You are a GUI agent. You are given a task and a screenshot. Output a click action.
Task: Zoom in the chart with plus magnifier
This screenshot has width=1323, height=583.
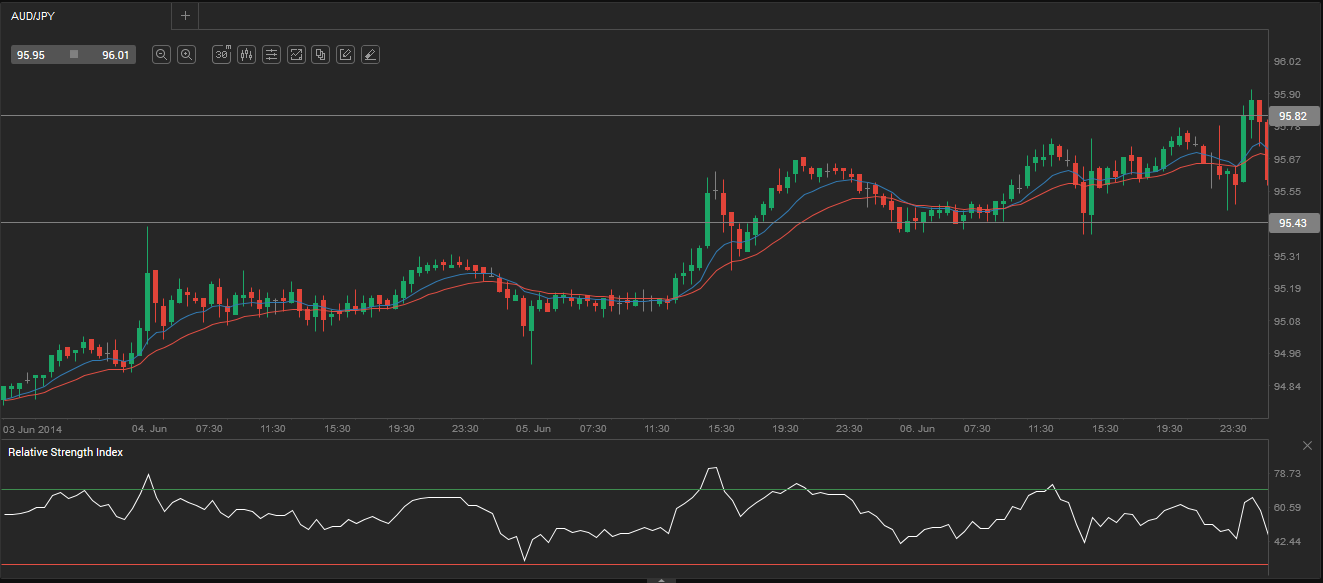[x=186, y=55]
